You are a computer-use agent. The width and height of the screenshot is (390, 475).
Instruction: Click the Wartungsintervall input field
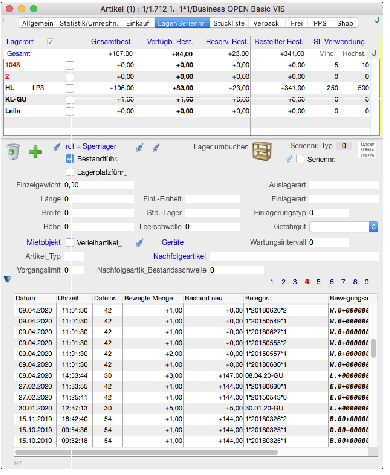click(329, 243)
